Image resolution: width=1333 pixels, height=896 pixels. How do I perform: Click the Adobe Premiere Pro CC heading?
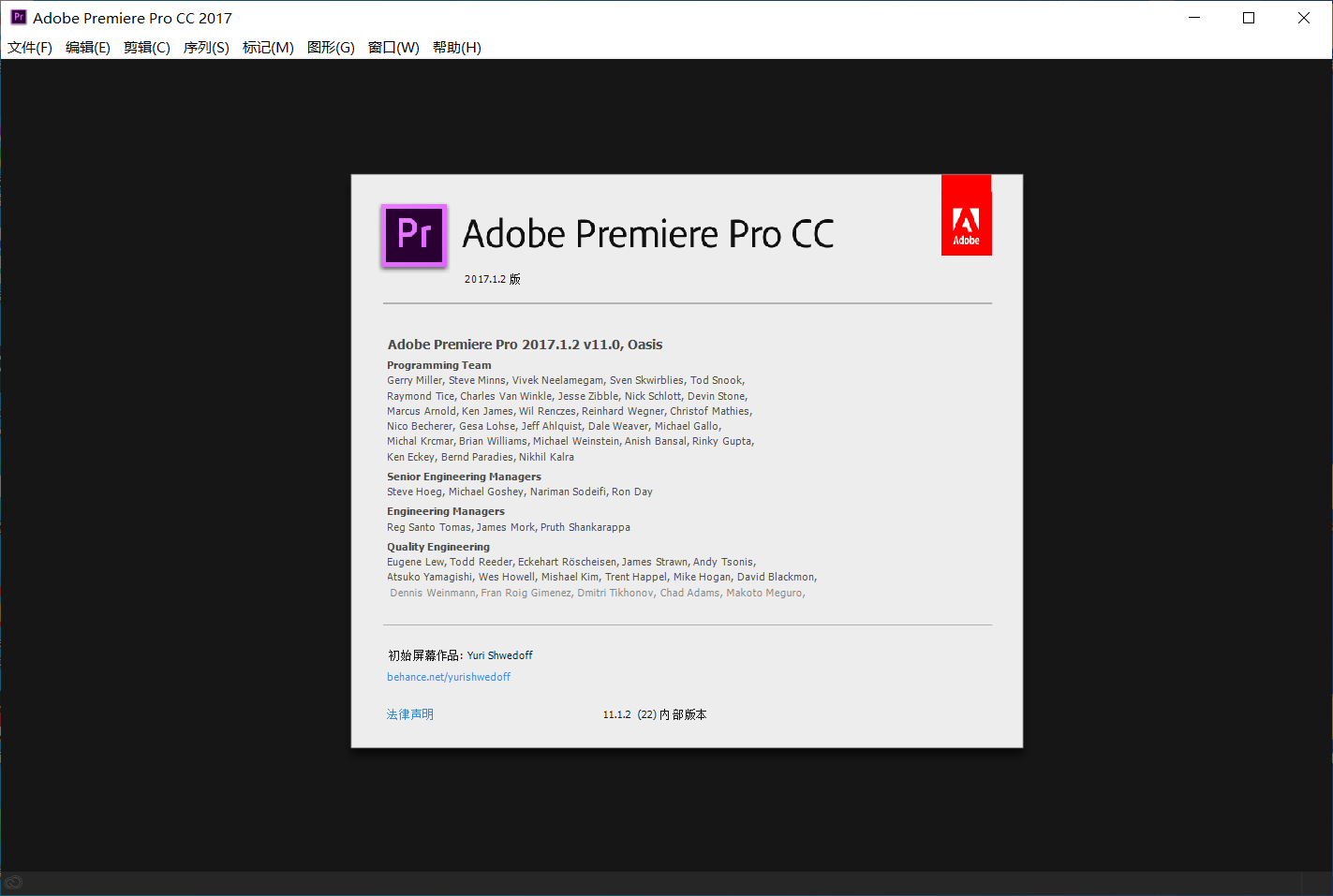[648, 234]
